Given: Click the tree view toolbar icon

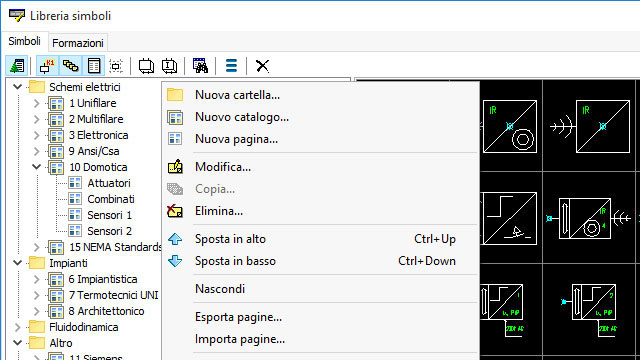Looking at the screenshot, I should [17, 66].
